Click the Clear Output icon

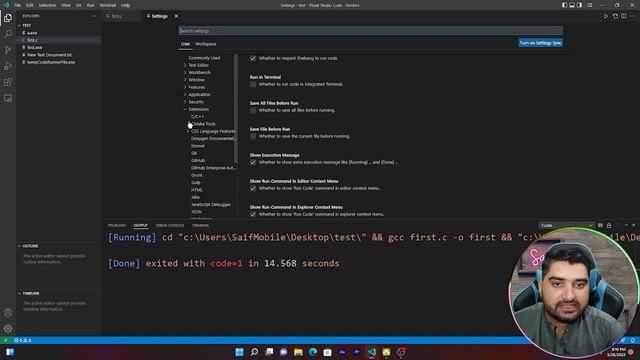(600, 225)
